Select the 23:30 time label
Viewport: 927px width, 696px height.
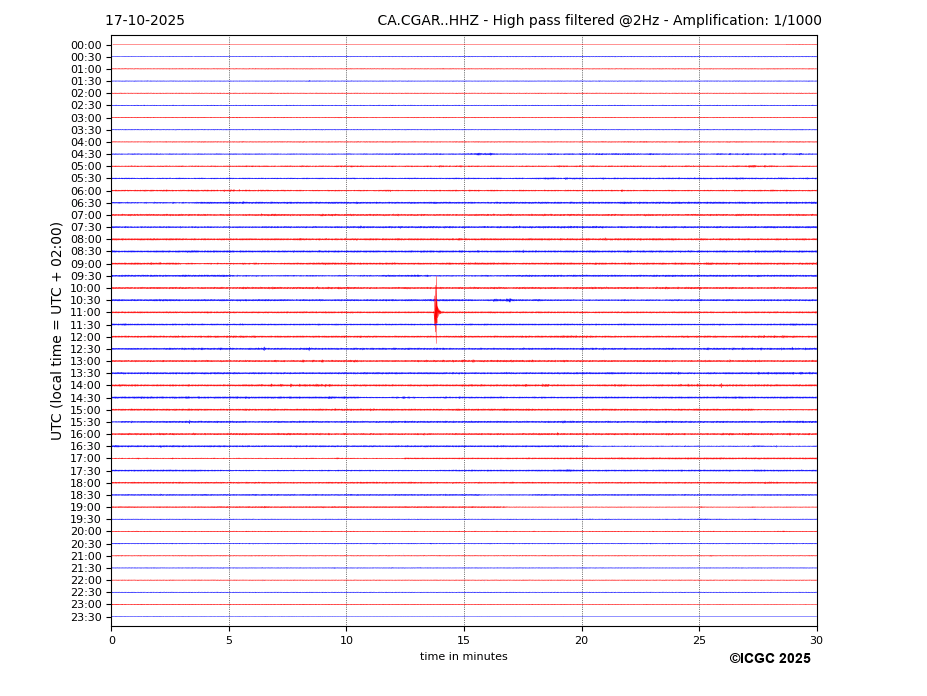tap(86, 617)
